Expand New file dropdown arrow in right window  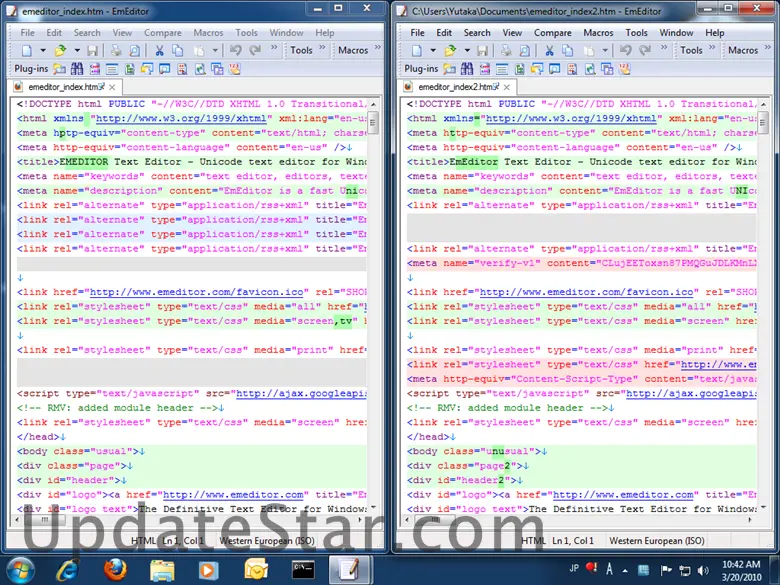pyautogui.click(x=433, y=50)
